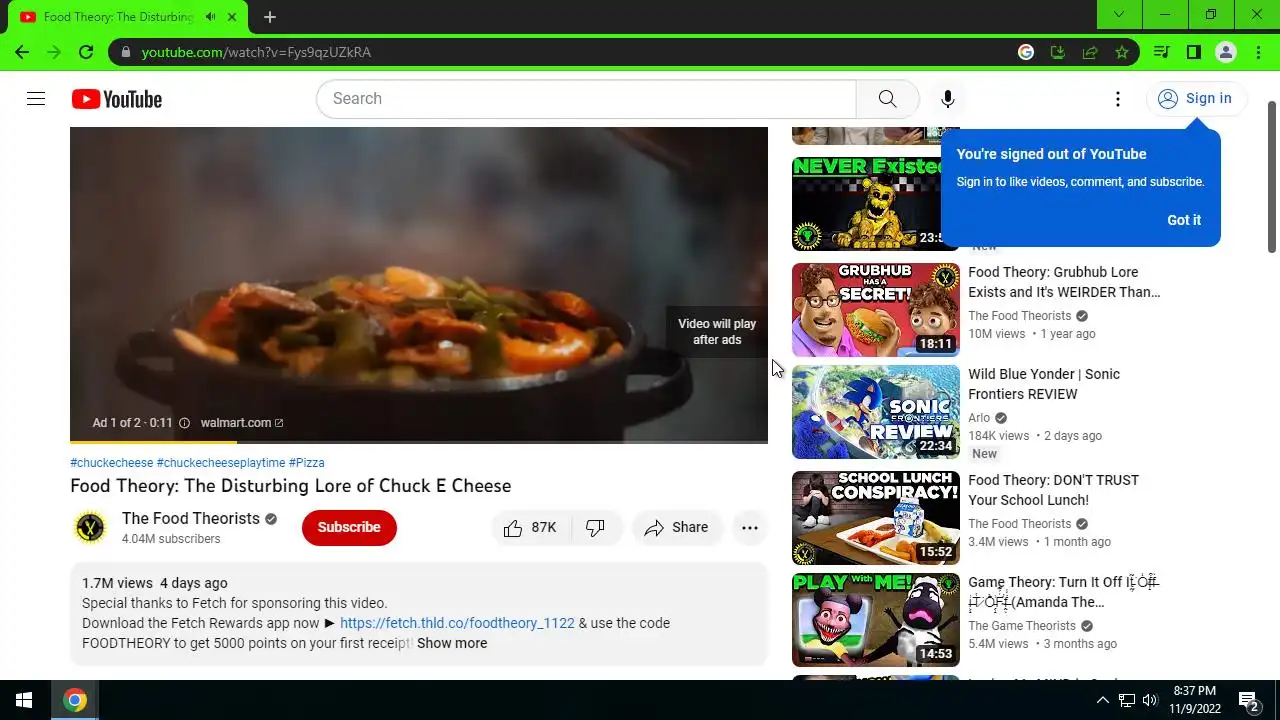The width and height of the screenshot is (1280, 720).
Task: Subscribe to The Food Theorists
Action: coord(349,527)
